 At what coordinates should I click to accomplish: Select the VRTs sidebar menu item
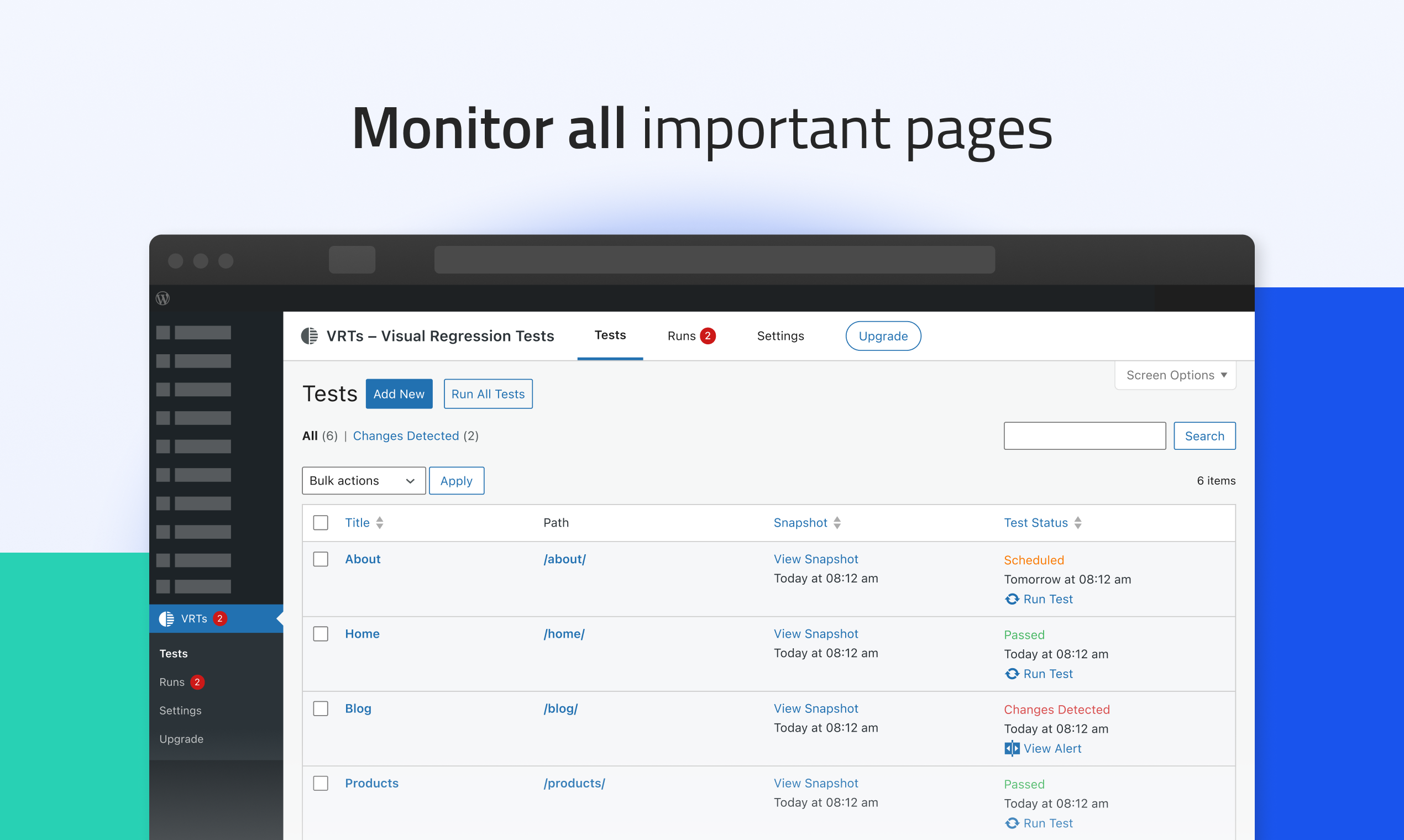point(216,619)
